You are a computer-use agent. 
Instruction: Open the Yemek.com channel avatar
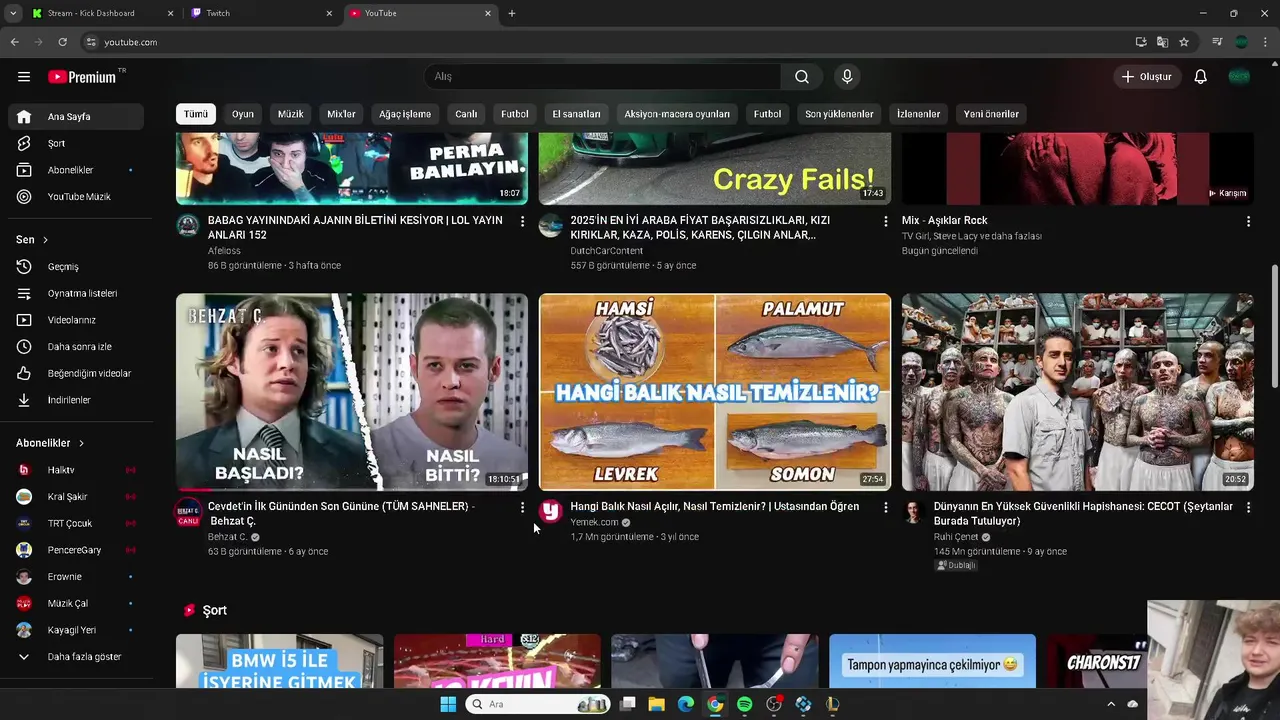tap(551, 512)
